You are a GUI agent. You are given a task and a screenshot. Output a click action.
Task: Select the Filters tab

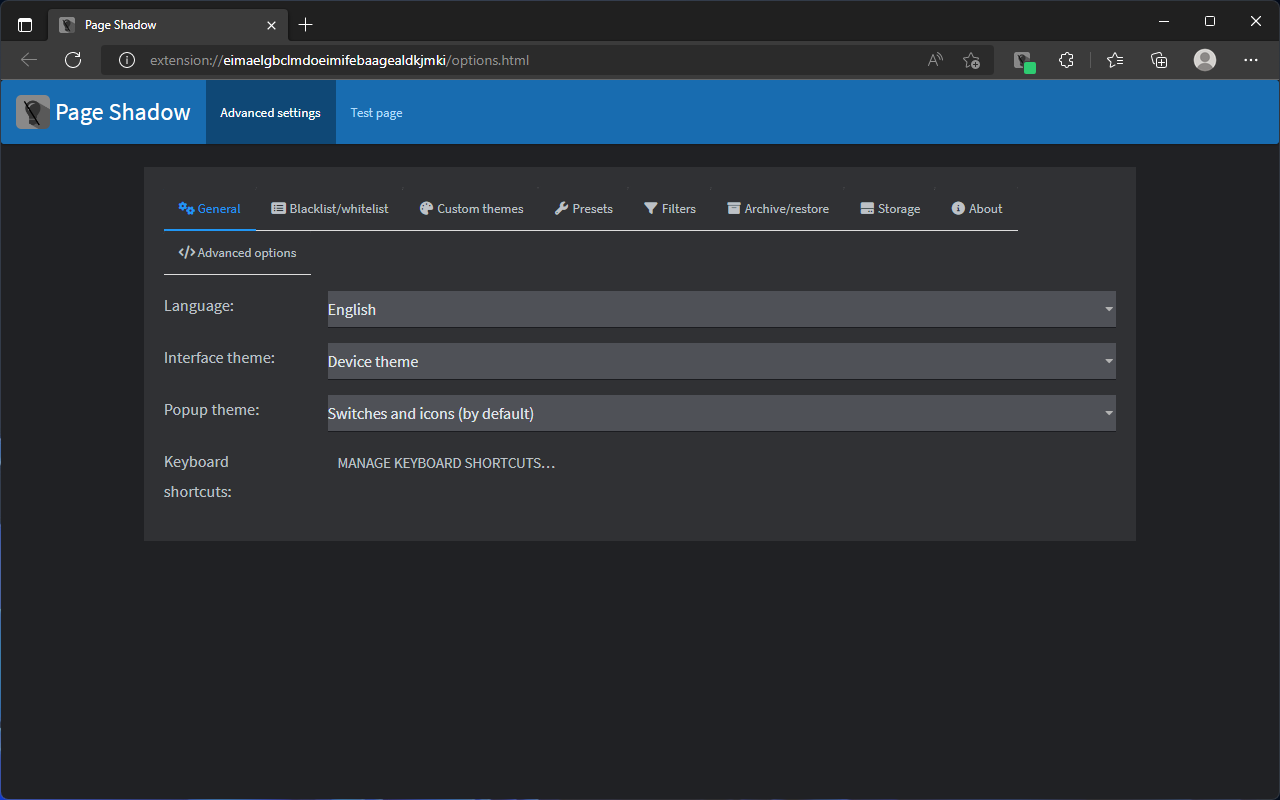coord(670,209)
